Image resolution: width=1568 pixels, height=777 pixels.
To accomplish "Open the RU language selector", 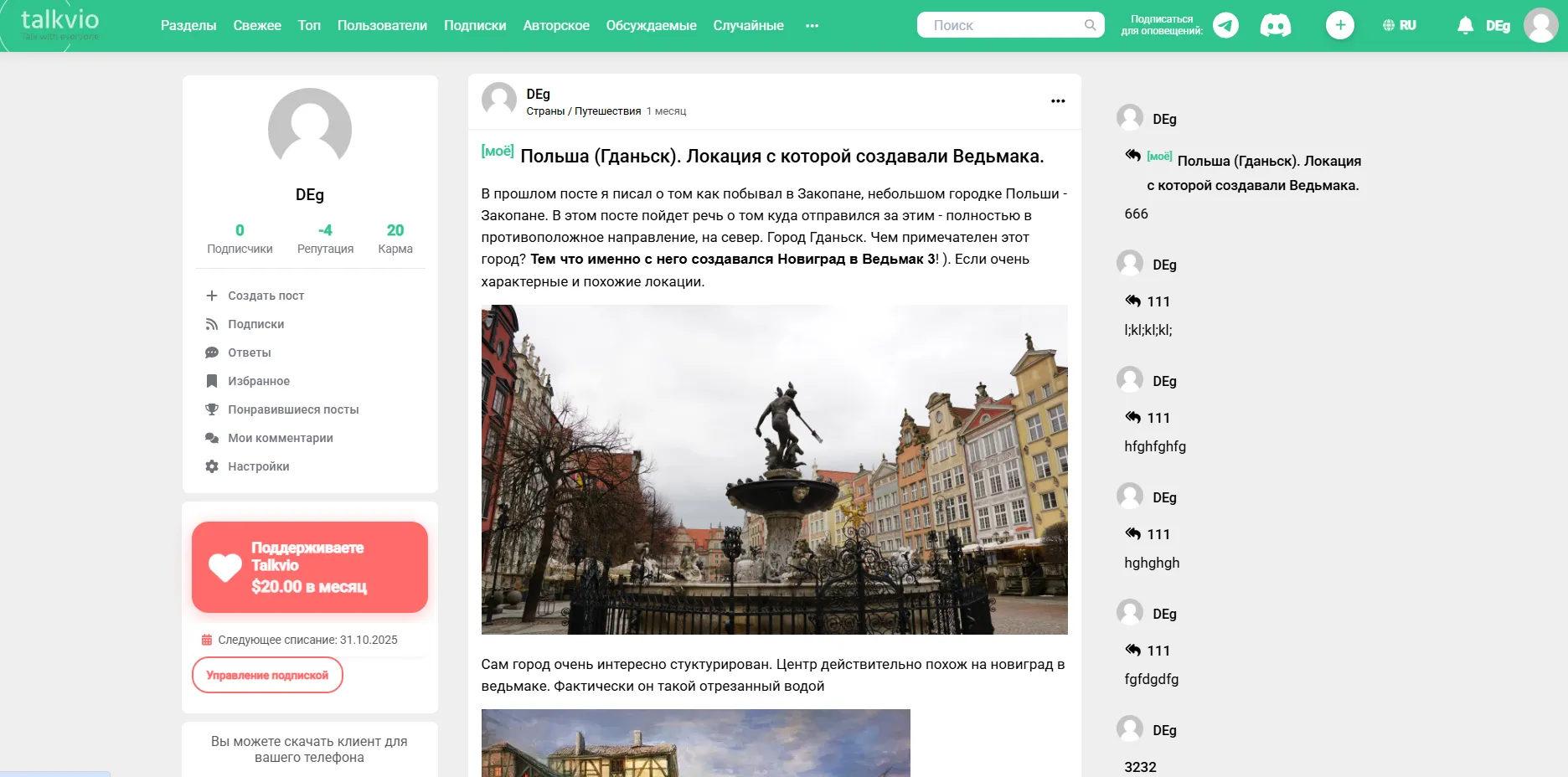I will click(1400, 25).
